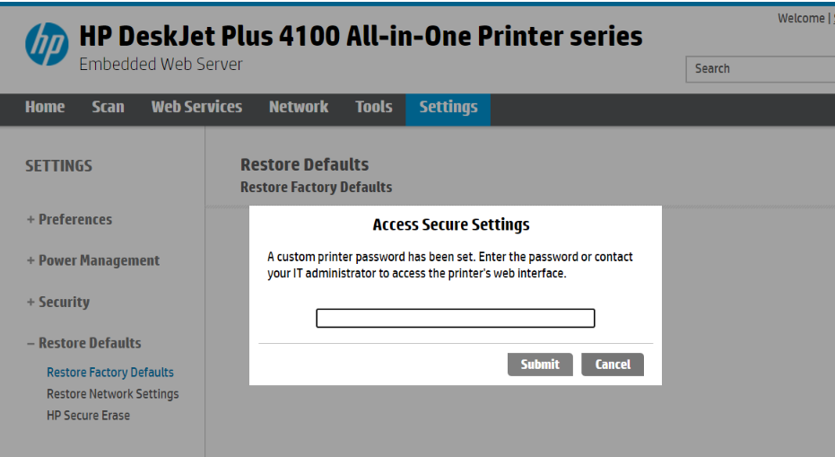
Task: Click the Welcome text in the header
Action: point(800,18)
